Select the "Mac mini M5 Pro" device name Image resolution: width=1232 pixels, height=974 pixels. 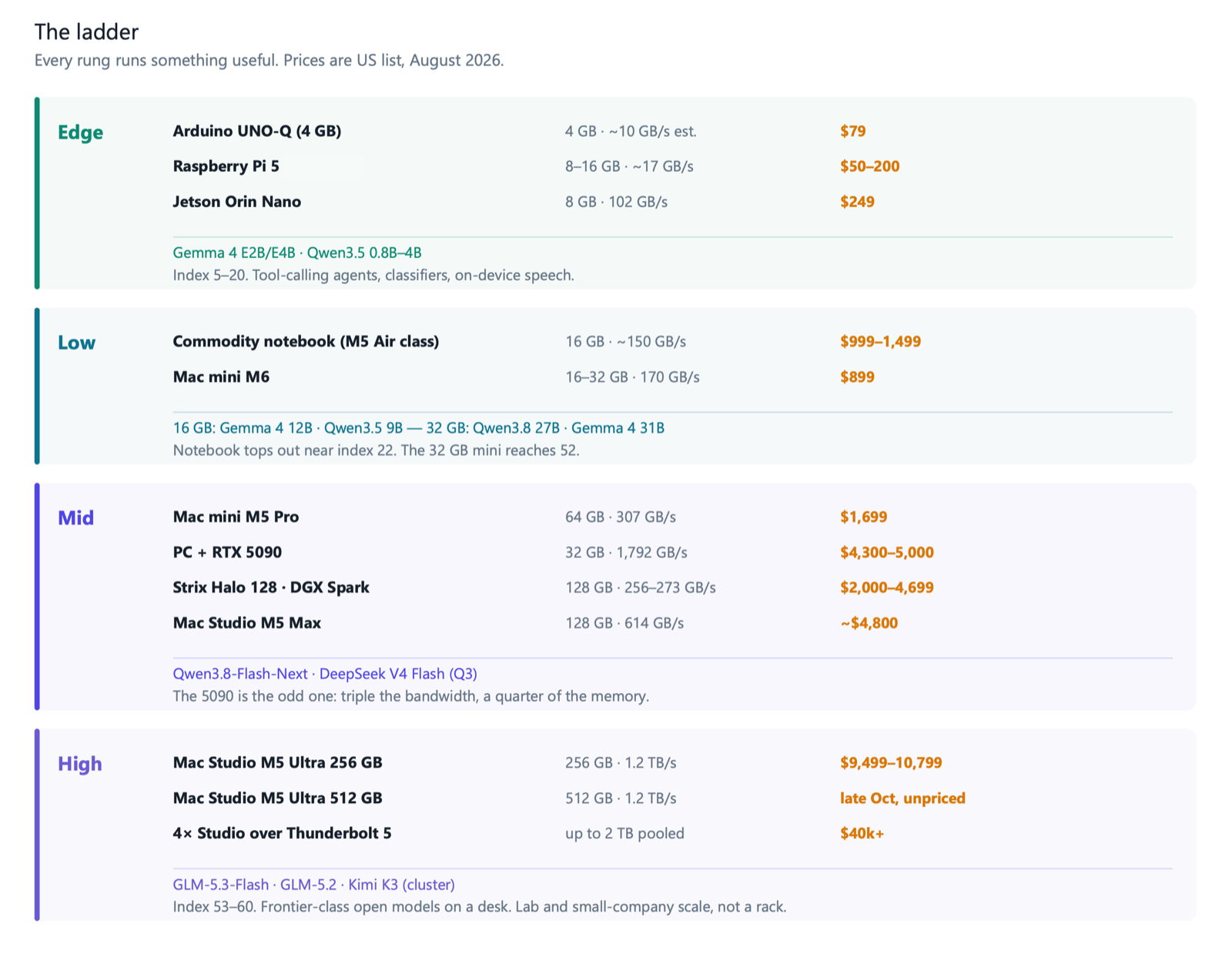tap(236, 517)
